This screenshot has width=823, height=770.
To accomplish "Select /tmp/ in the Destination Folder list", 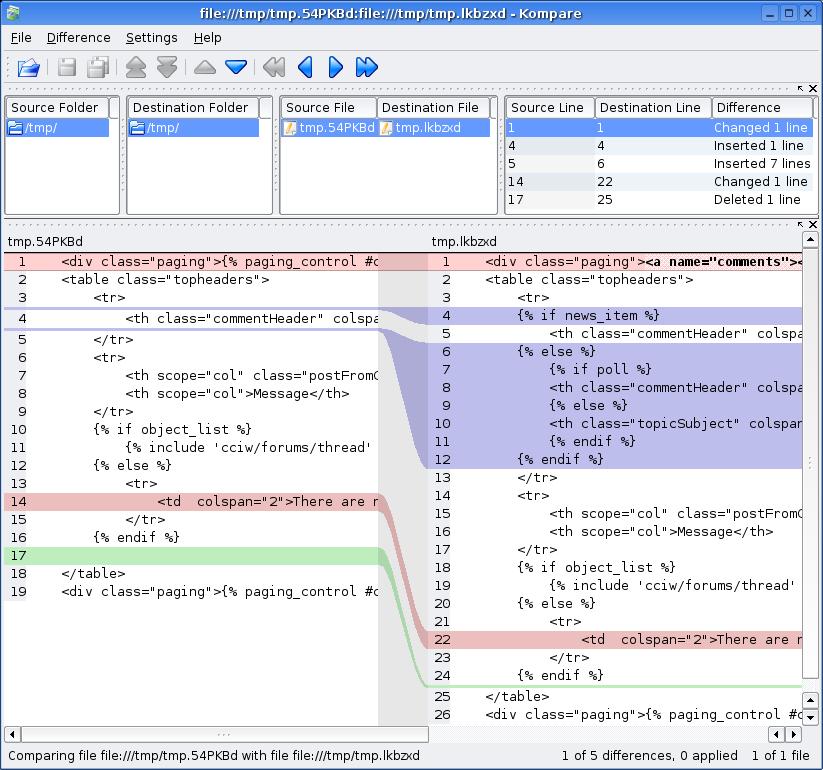I will pos(194,128).
